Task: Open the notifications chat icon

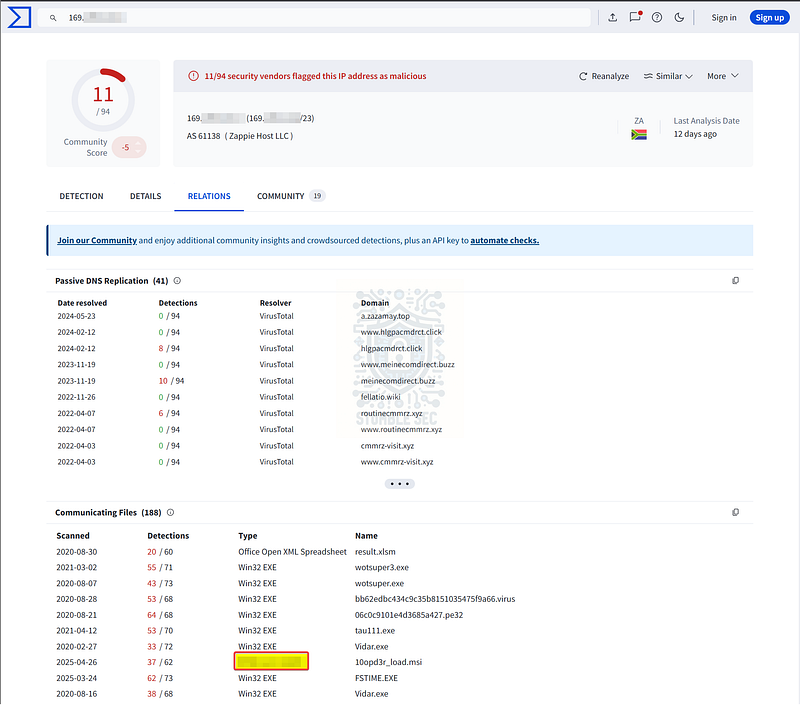Action: click(635, 17)
